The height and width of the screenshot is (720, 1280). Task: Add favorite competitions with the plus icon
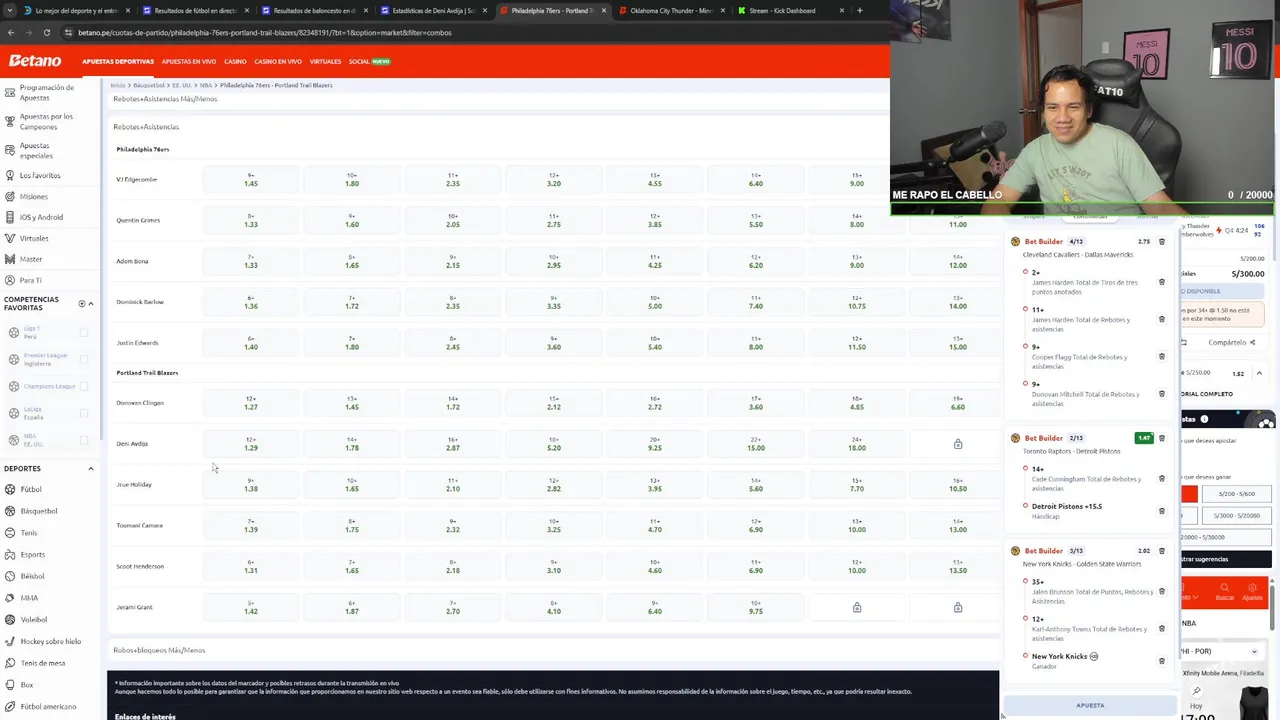82,303
